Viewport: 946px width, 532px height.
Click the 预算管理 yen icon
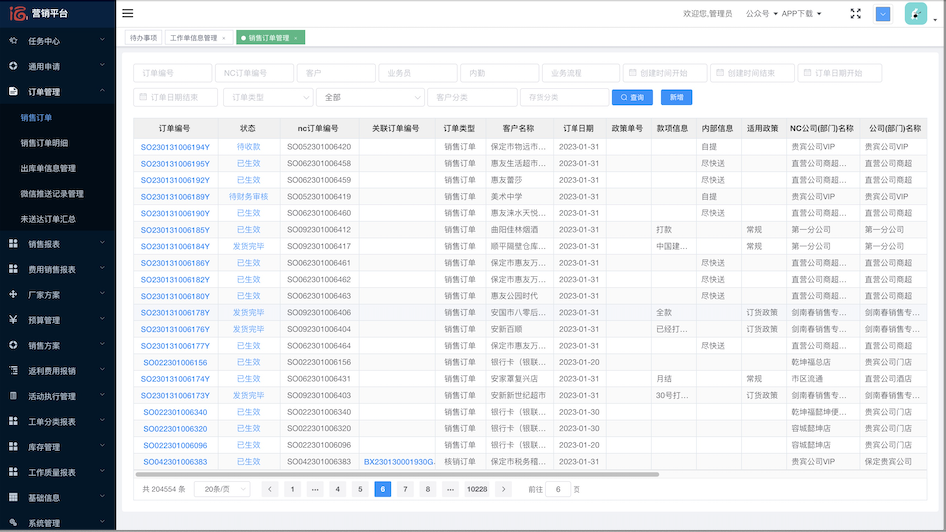click(13, 320)
